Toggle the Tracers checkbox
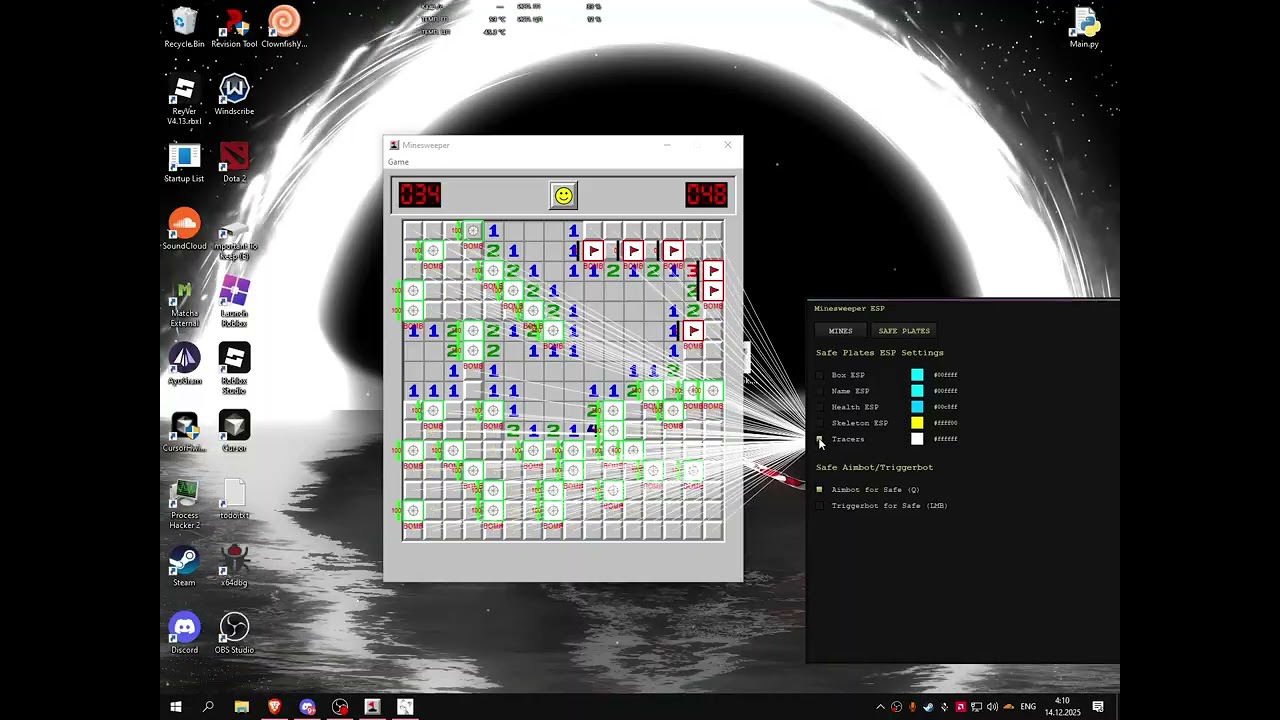Image resolution: width=1280 pixels, height=720 pixels. [820, 439]
